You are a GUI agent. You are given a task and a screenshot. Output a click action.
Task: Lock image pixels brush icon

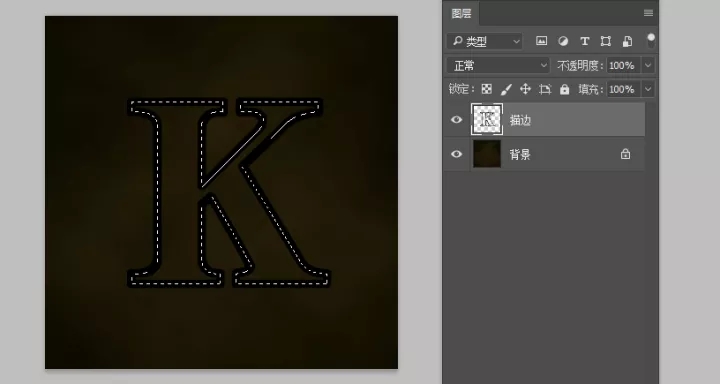(x=506, y=89)
